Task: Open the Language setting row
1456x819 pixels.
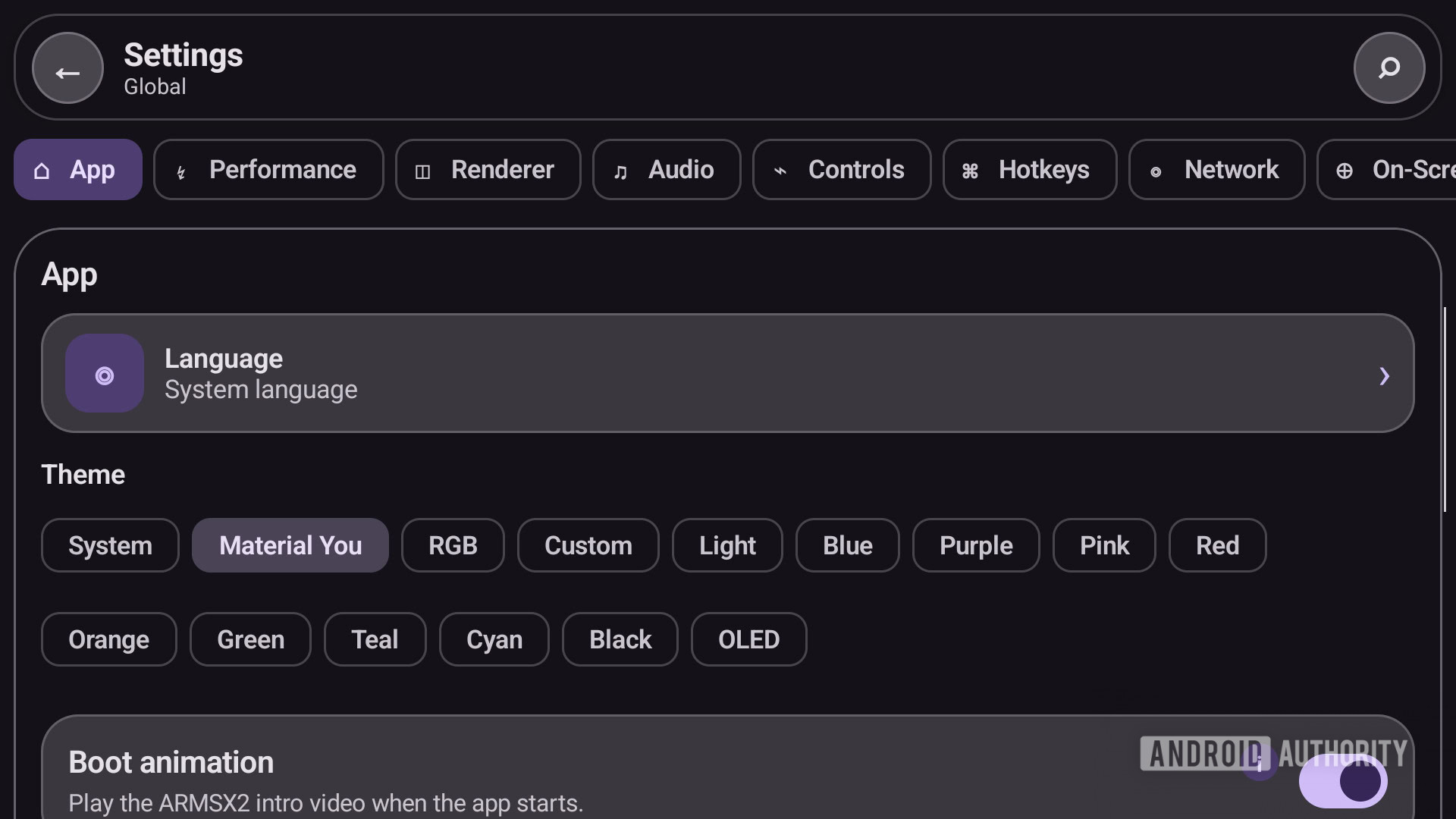Action: point(727,373)
